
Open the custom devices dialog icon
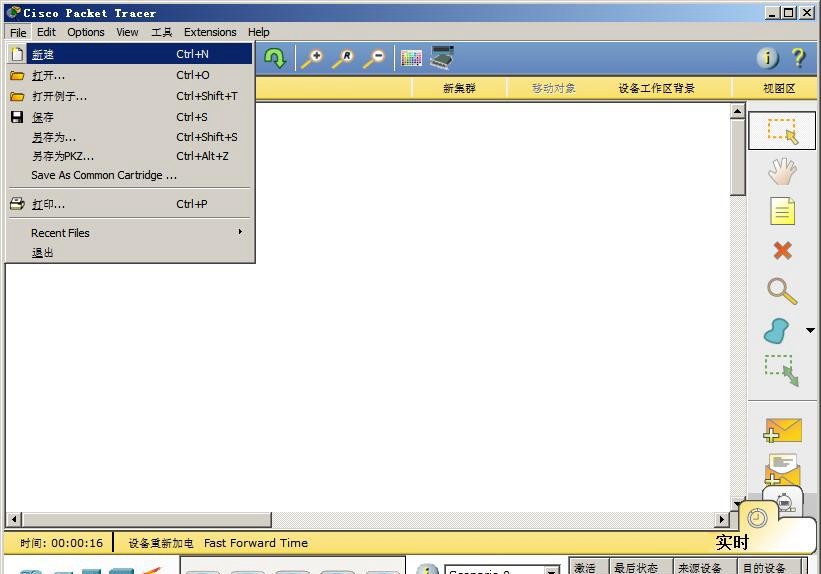pyautogui.click(x=442, y=57)
